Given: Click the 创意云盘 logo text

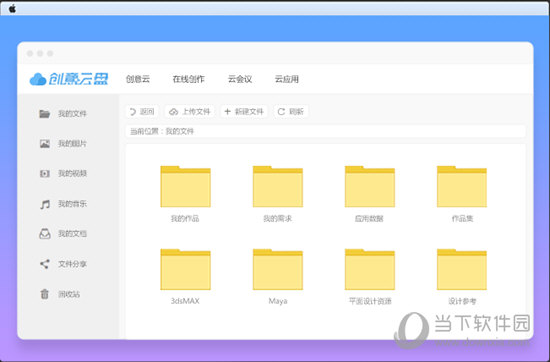Looking at the screenshot, I should pos(78,79).
